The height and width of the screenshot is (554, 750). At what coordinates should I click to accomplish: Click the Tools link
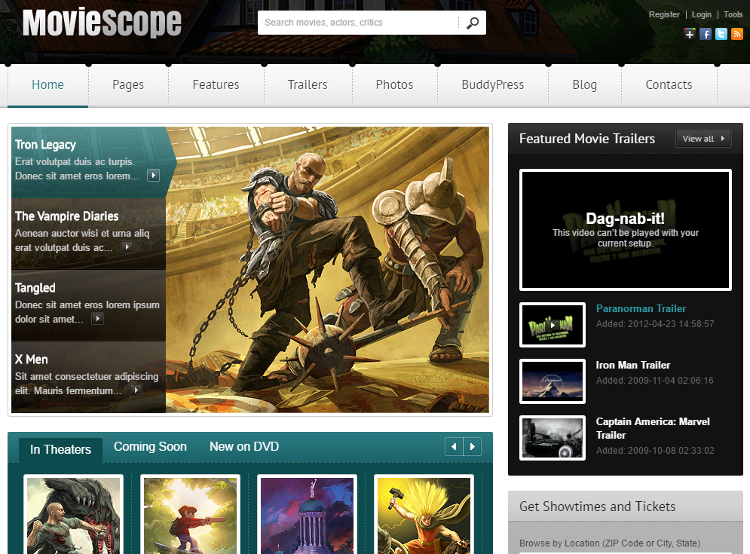coord(733,14)
